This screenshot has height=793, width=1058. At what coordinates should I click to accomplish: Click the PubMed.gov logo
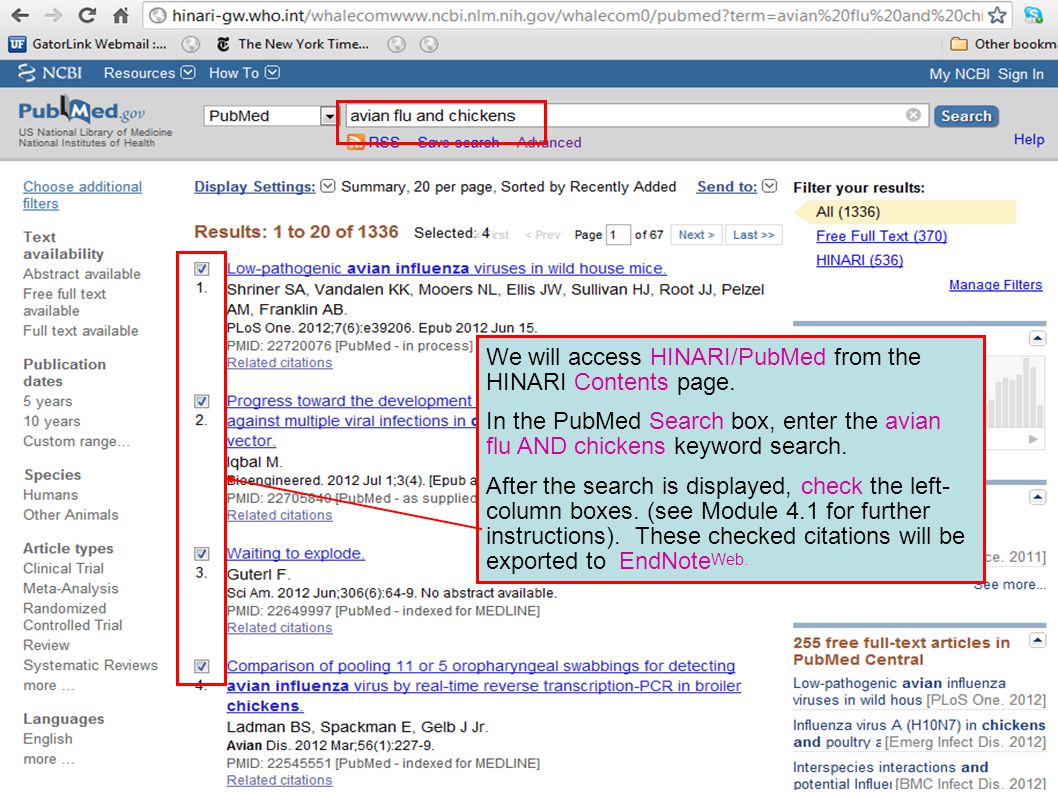point(82,111)
